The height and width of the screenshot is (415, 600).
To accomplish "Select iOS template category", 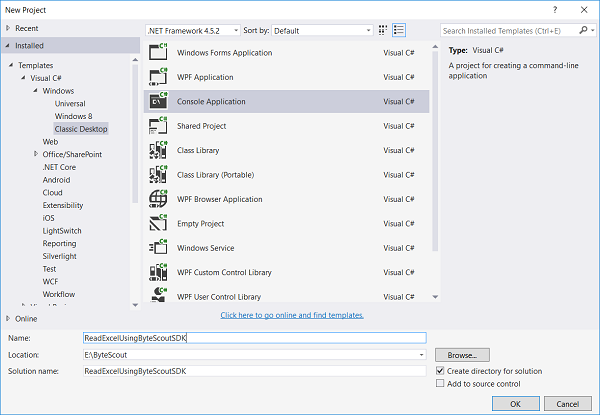I will pos(49,218).
